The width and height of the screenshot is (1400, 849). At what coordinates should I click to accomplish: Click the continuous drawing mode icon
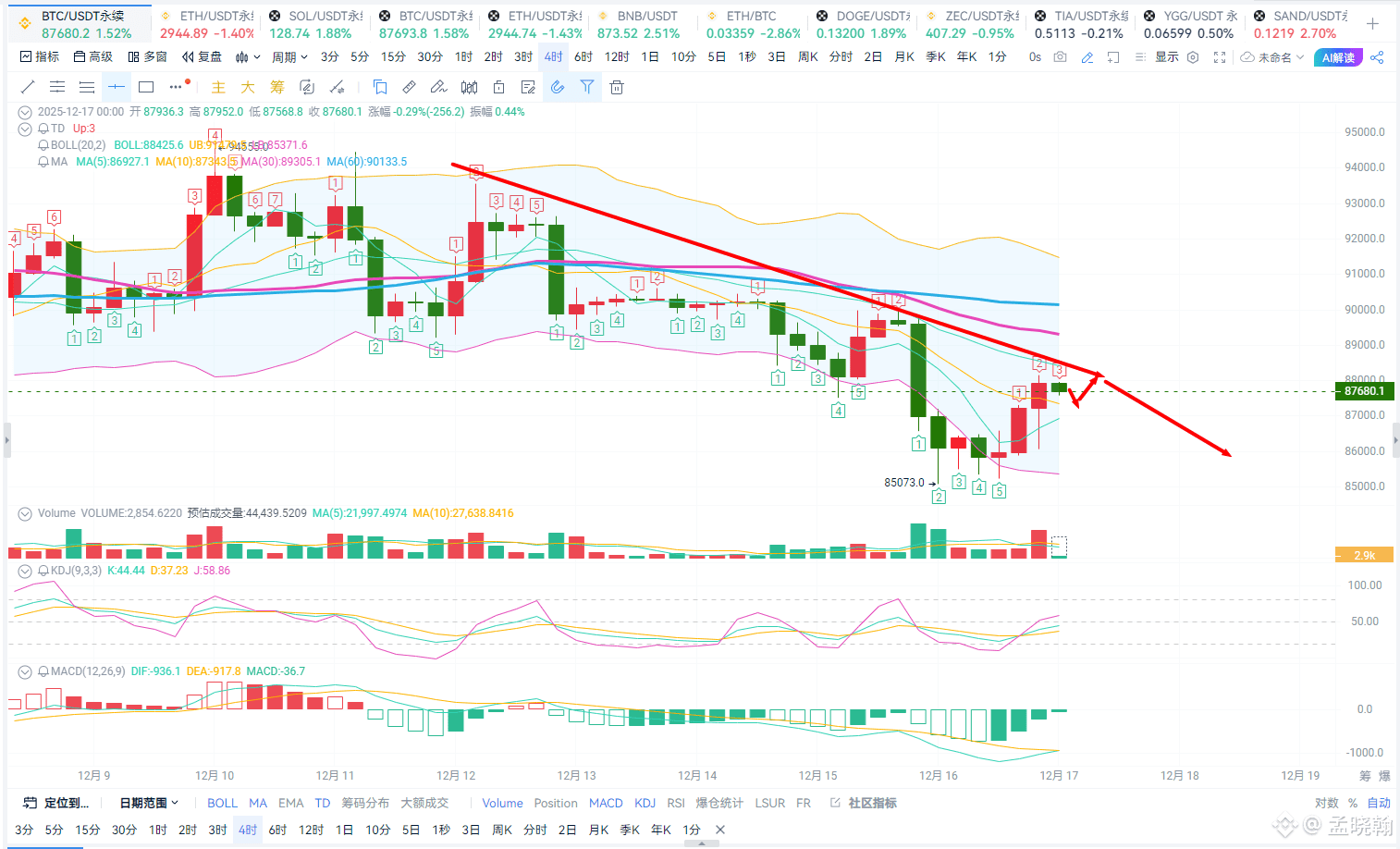[x=307, y=87]
